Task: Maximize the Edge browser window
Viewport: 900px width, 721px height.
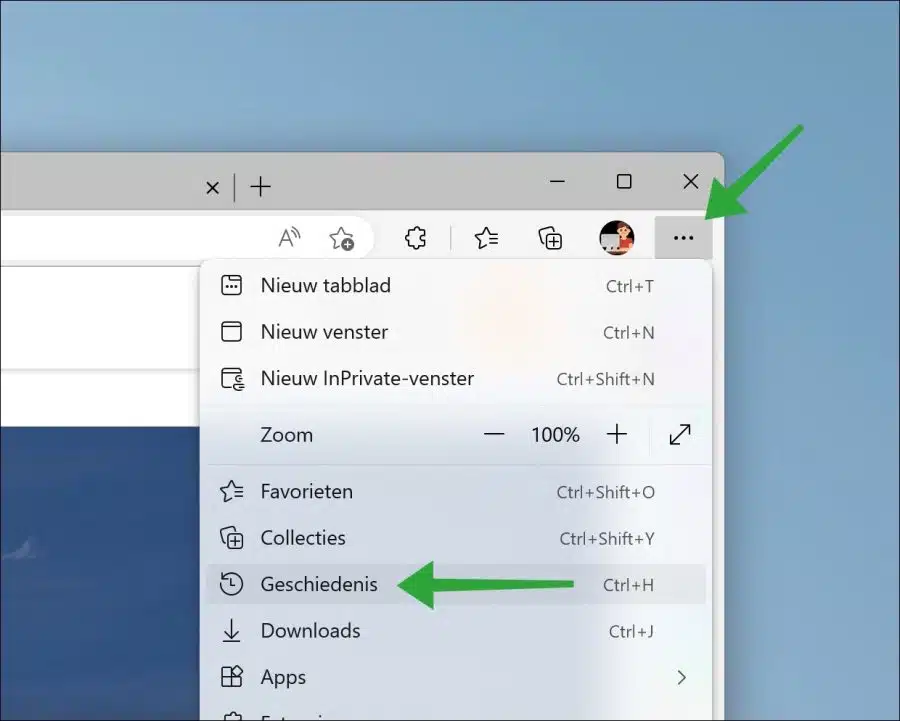Action: 624,181
